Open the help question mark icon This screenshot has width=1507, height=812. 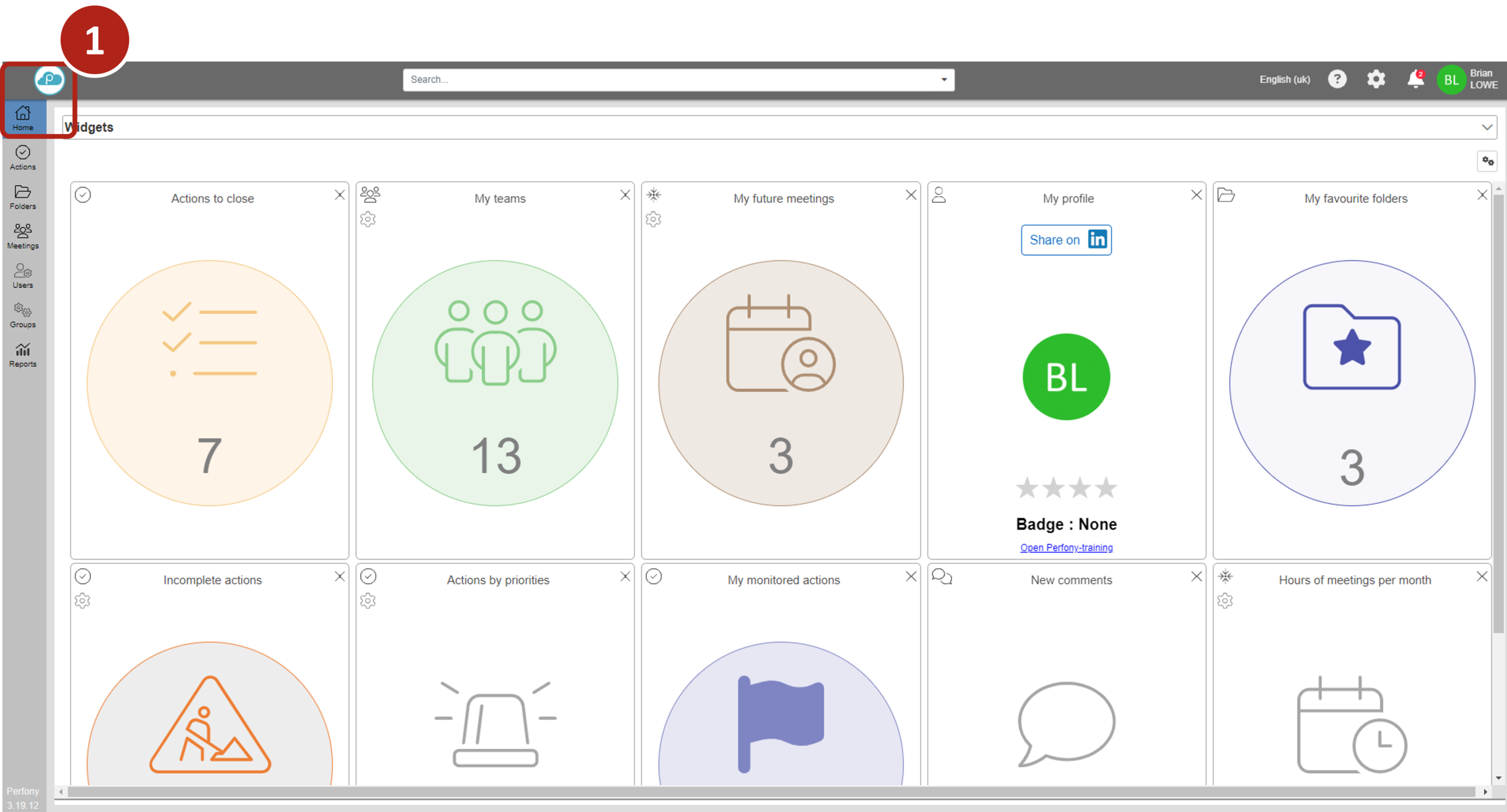click(1337, 79)
